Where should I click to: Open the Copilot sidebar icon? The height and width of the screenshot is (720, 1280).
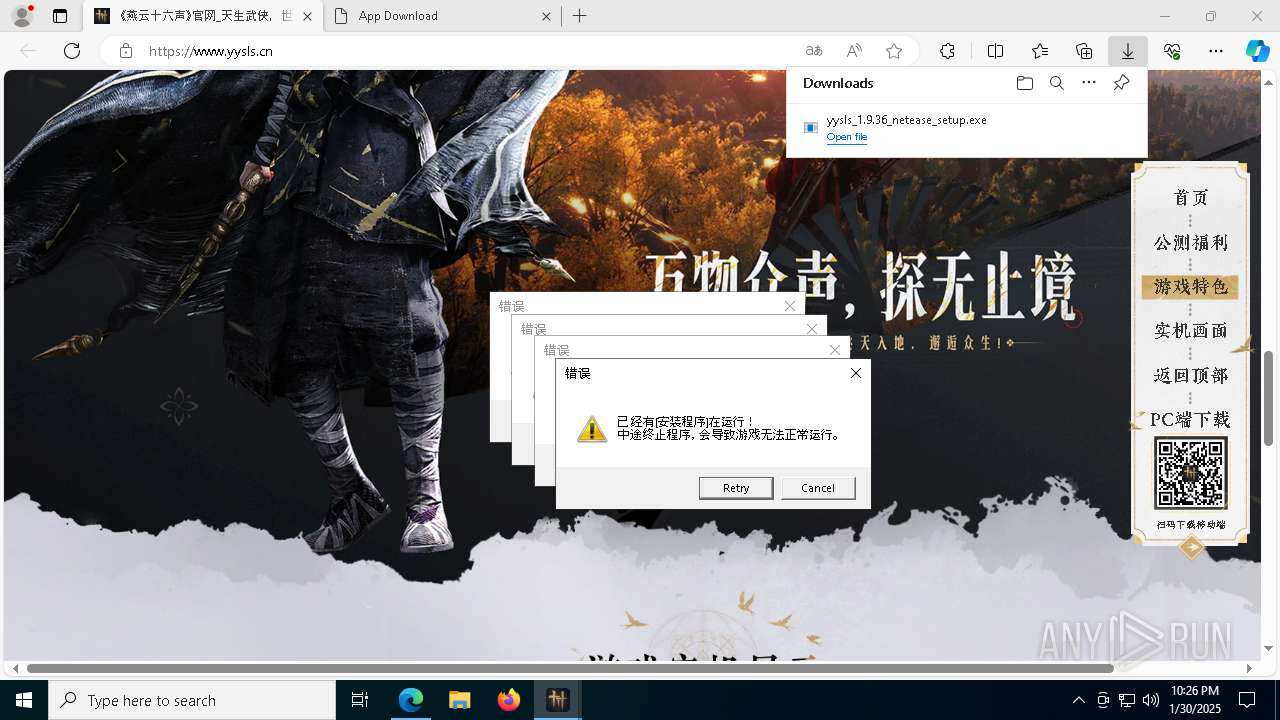tap(1257, 51)
